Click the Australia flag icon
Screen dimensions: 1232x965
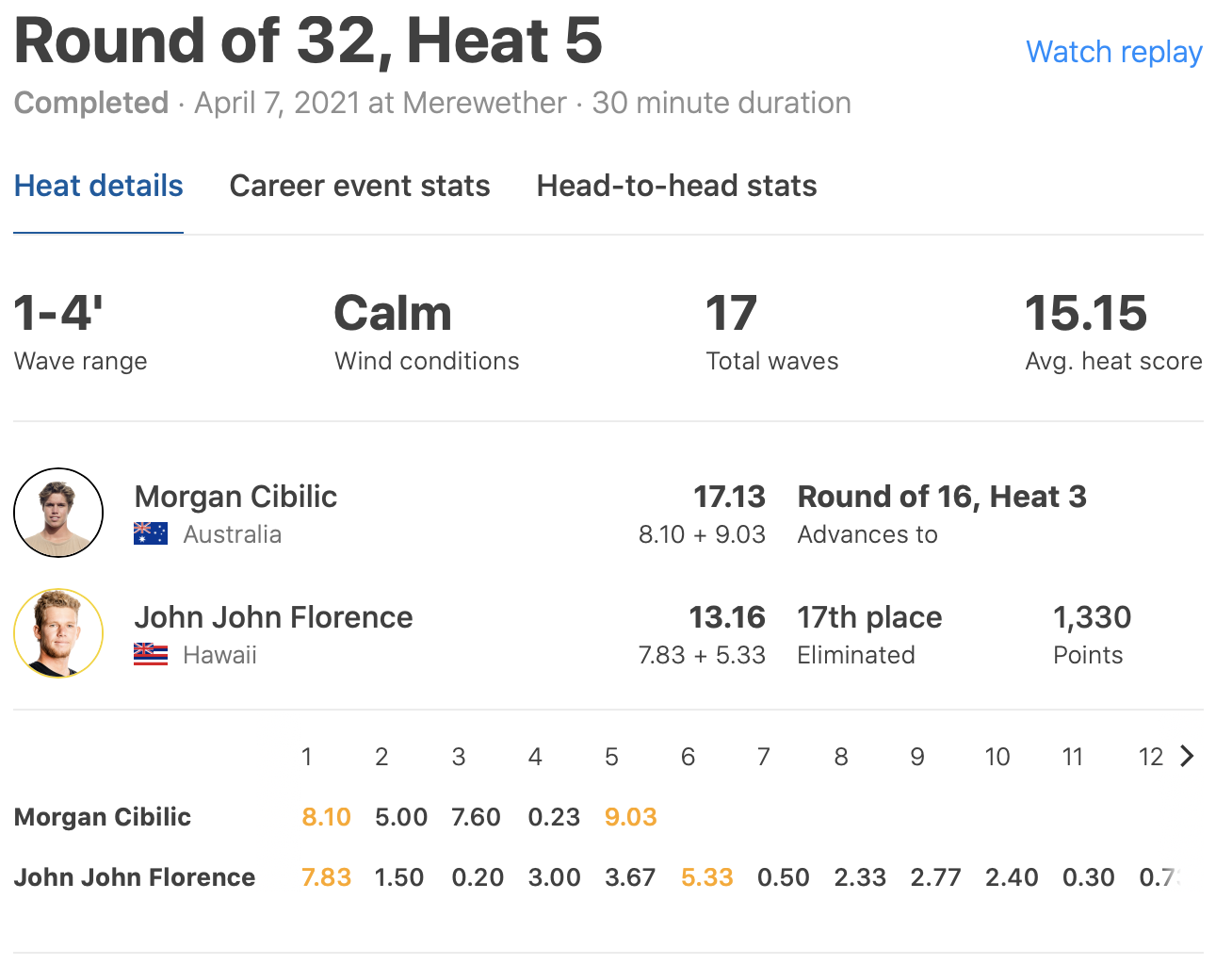click(151, 534)
